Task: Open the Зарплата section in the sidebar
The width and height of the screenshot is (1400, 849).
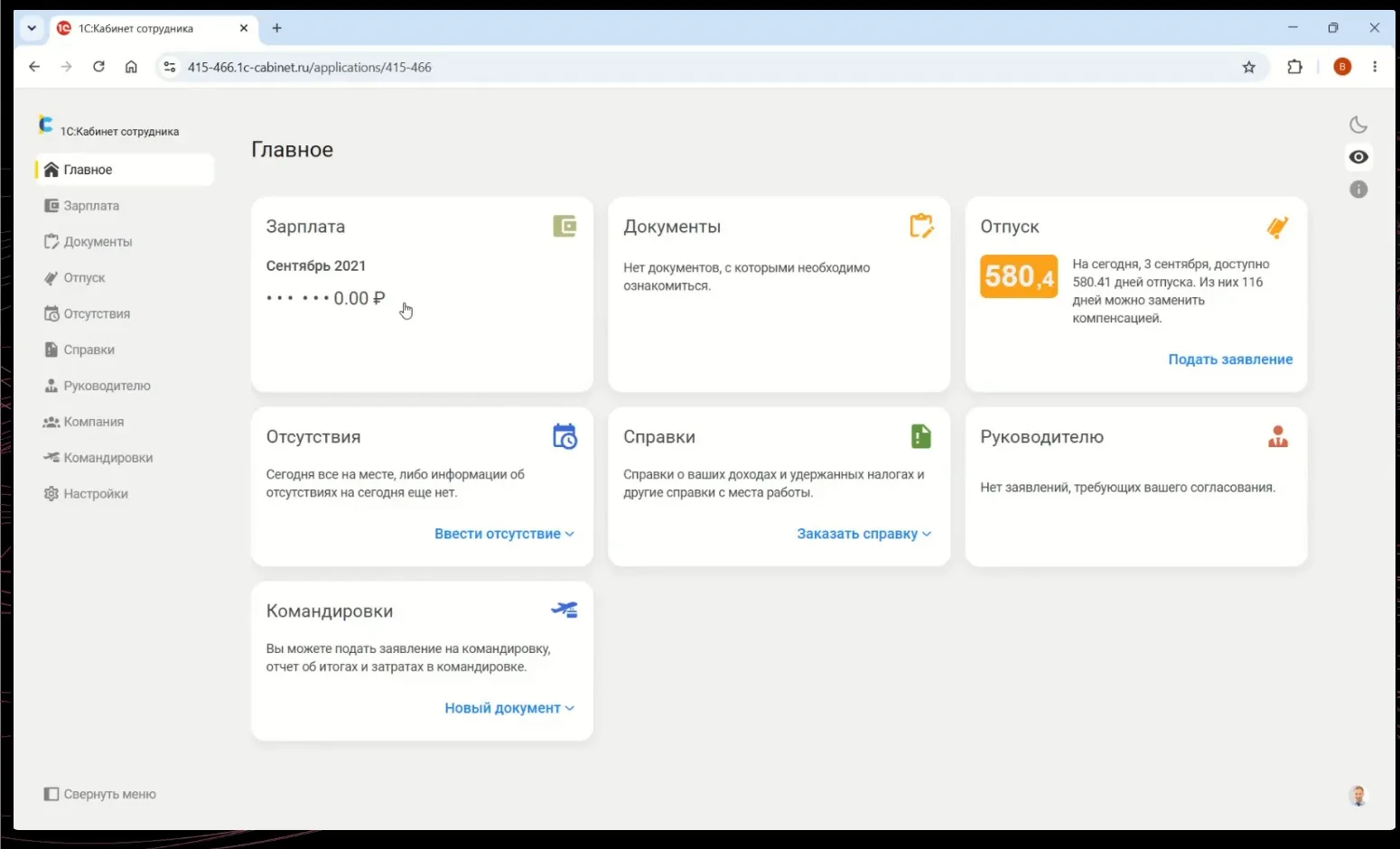Action: coord(125,206)
